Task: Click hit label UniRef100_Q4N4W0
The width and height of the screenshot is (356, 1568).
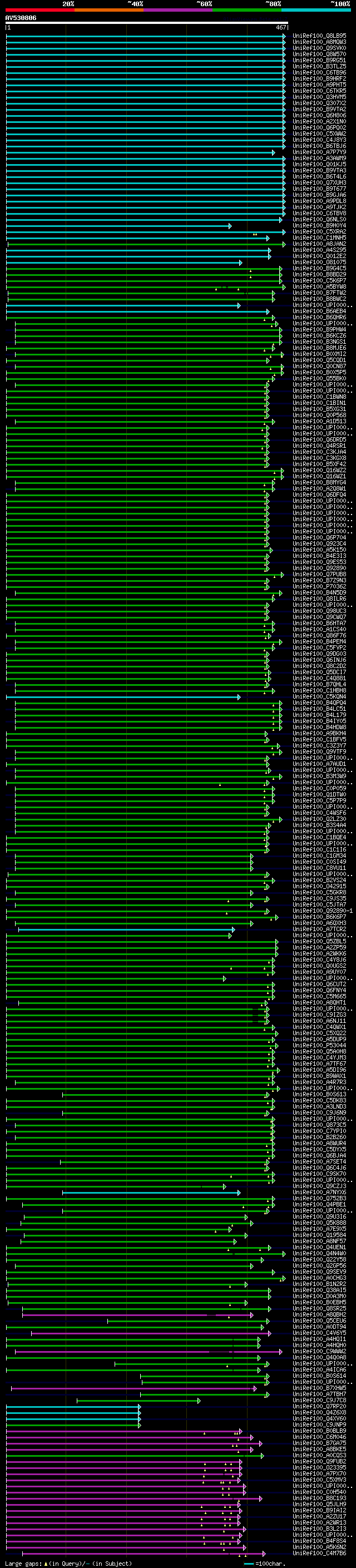Action: (x=319, y=1253)
